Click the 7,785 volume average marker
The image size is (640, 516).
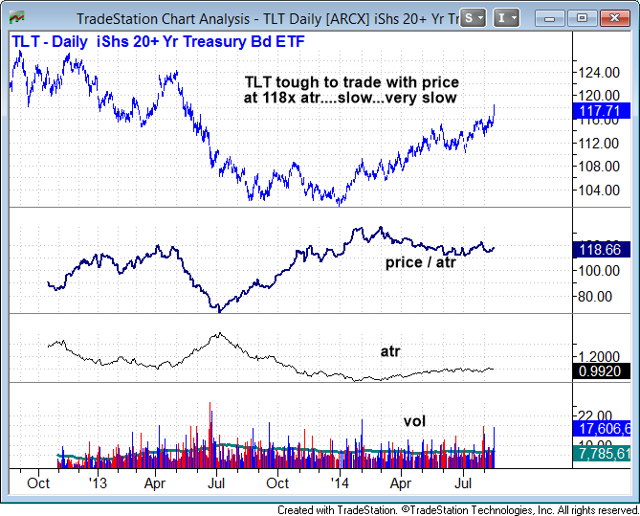[x=601, y=454]
